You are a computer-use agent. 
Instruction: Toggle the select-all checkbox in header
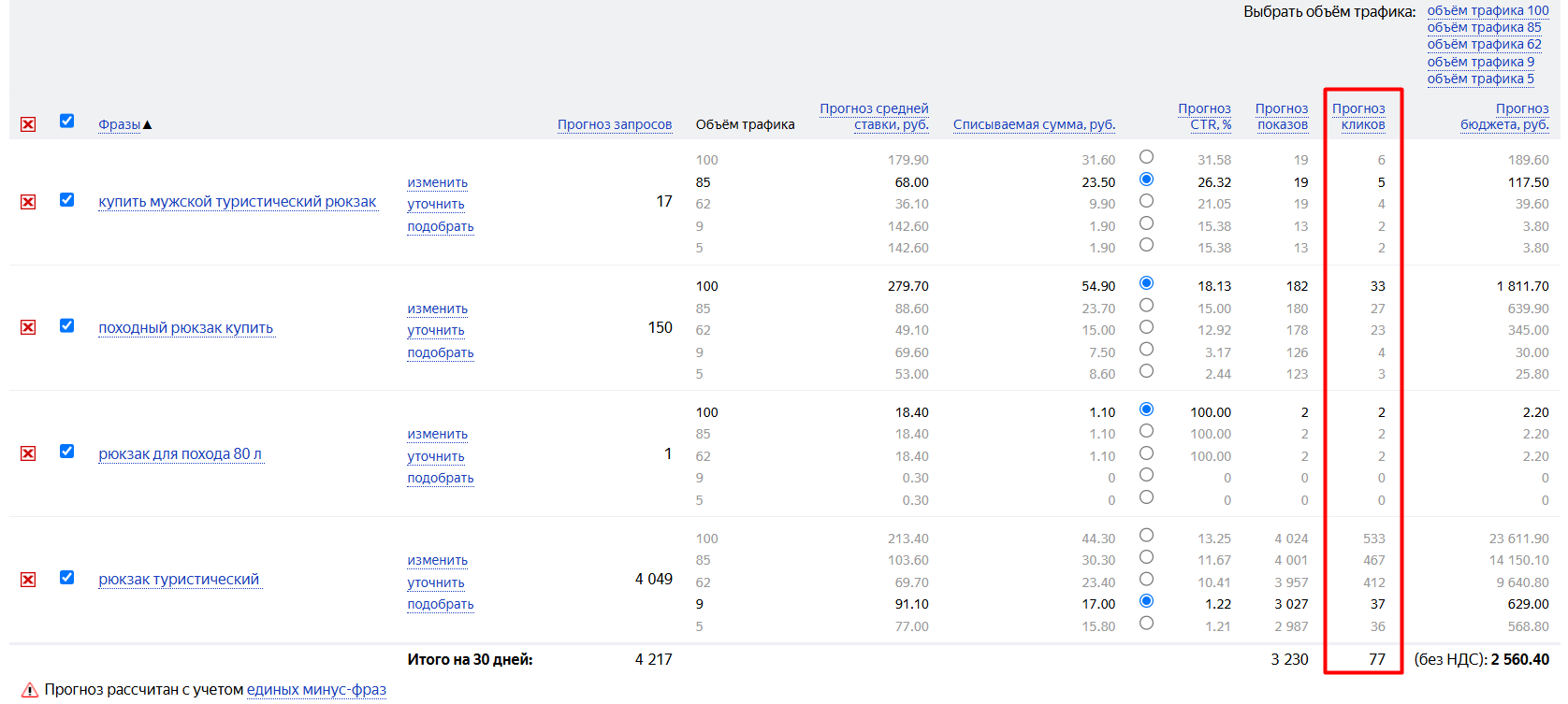click(x=66, y=121)
